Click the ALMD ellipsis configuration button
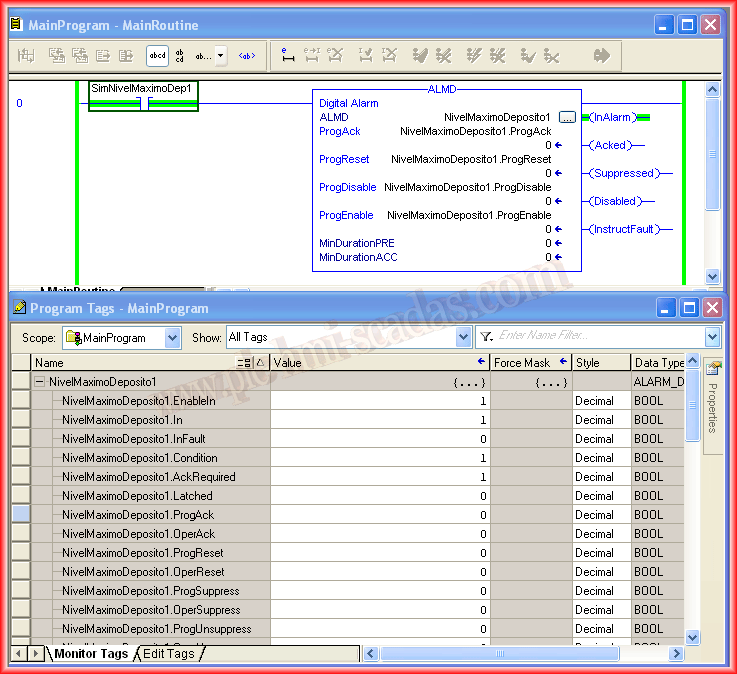Screen dimensions: 737x674 (x=567, y=117)
